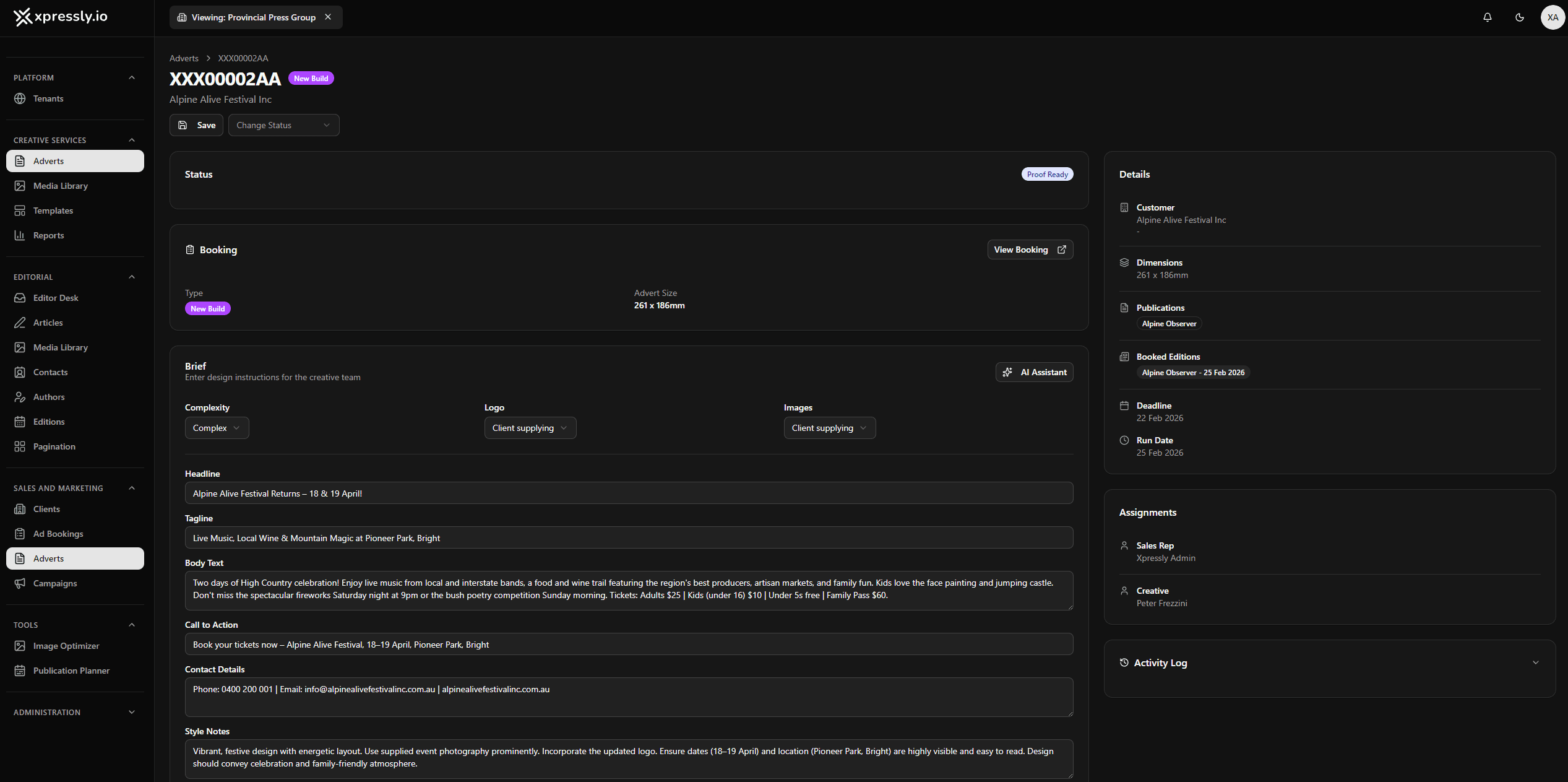Open Tenants in the Platform menu
Viewport: 1568px width, 782px height.
click(48, 98)
